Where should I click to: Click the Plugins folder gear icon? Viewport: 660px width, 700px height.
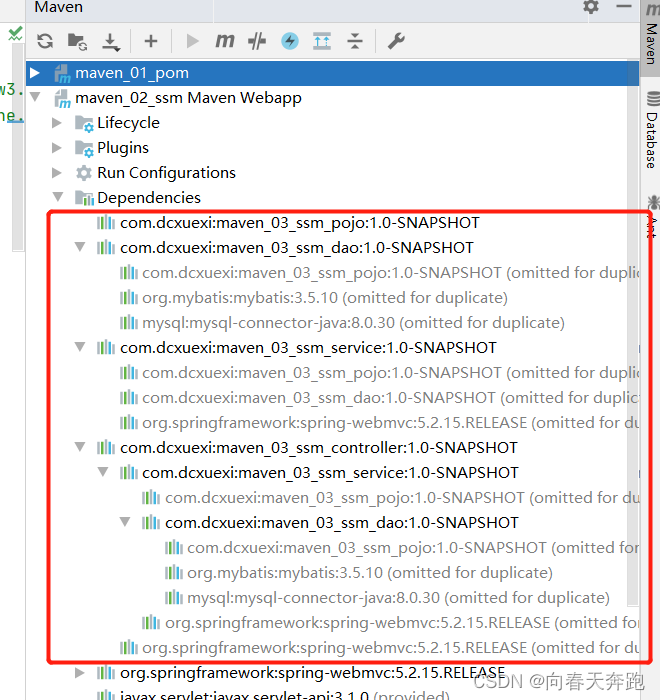pos(84,148)
